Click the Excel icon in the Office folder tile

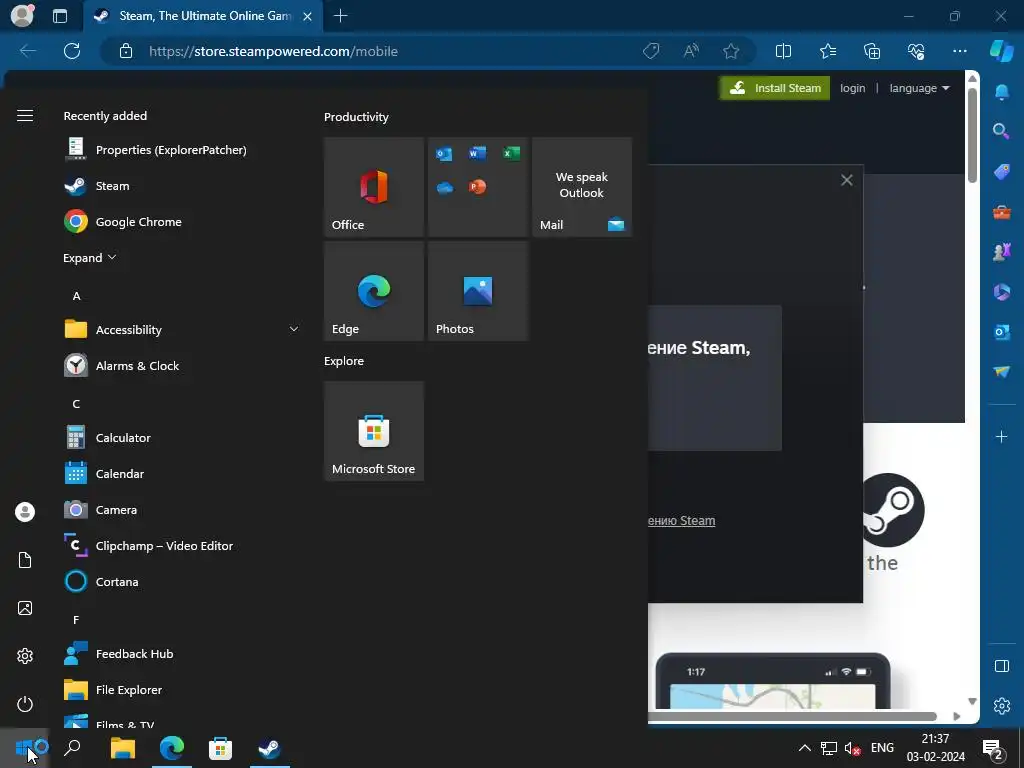pos(511,153)
